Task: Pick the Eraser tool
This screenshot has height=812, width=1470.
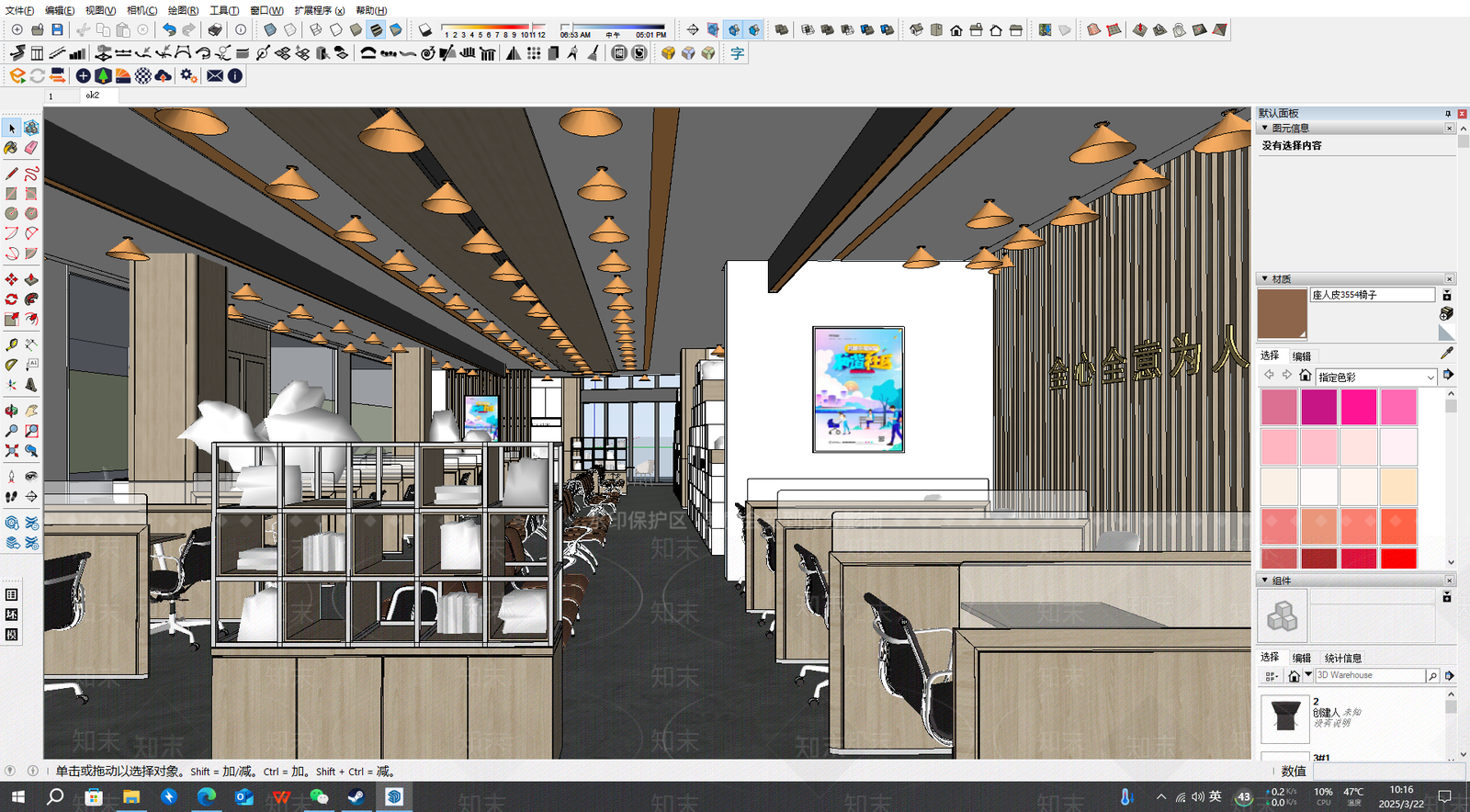Action: pos(31,148)
